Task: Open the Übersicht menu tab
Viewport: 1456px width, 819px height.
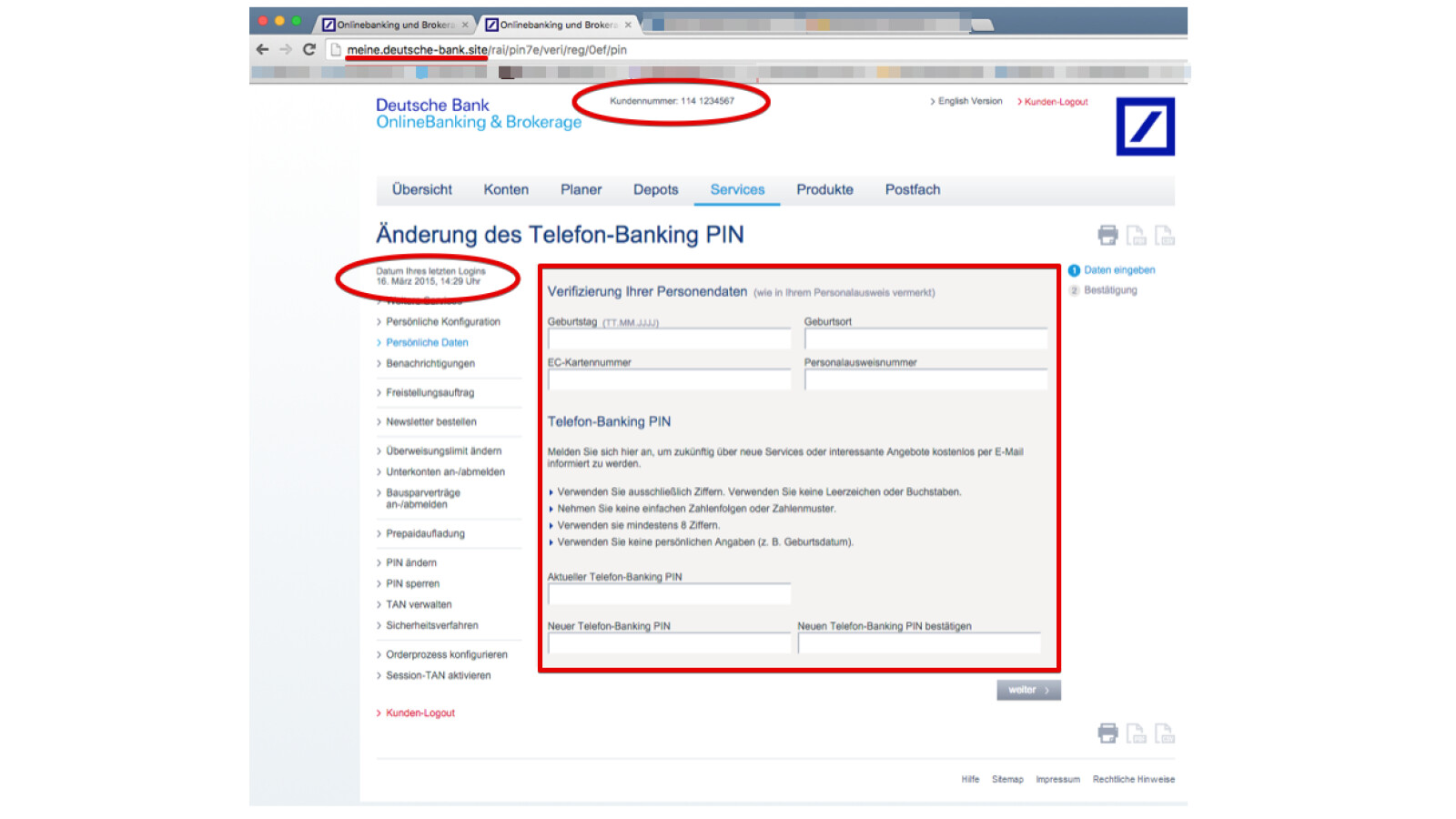Action: 422,189
